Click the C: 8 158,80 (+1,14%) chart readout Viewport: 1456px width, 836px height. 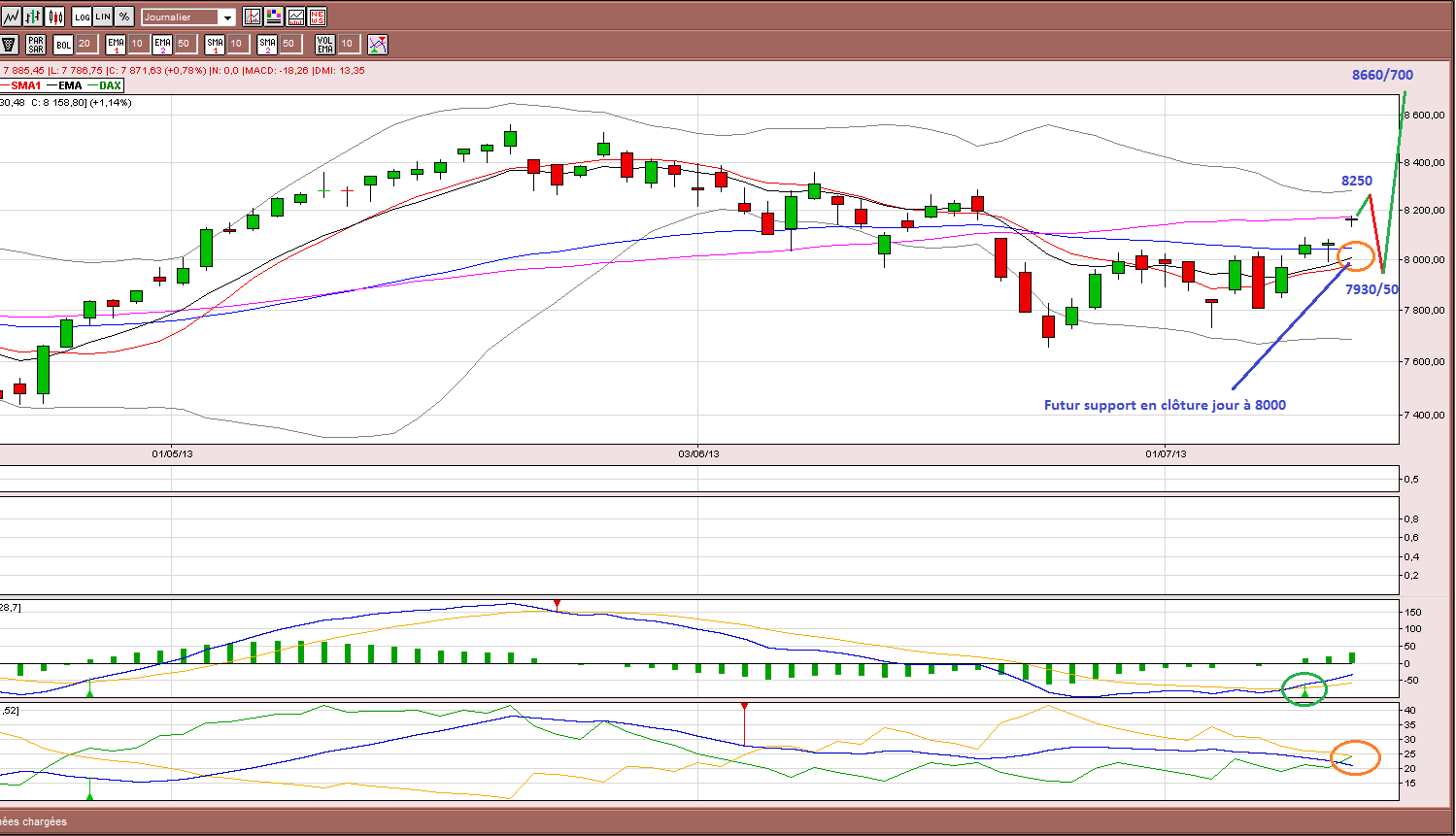point(81,102)
